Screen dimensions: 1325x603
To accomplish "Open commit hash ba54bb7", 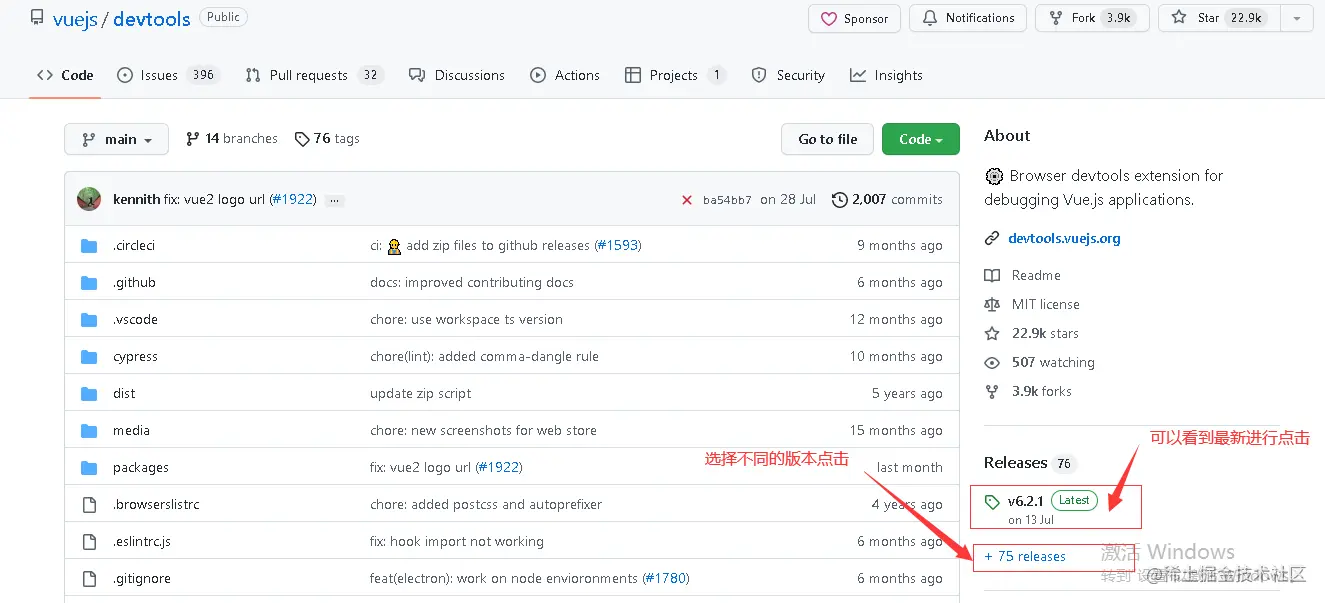I will [727, 200].
